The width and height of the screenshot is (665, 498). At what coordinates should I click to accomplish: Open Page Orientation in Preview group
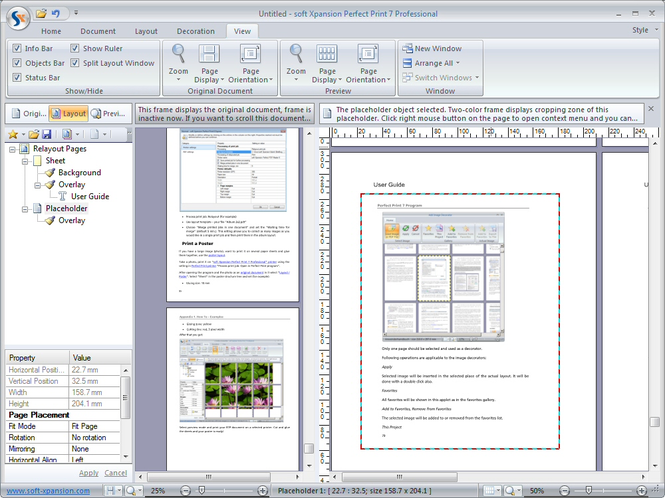click(x=368, y=64)
